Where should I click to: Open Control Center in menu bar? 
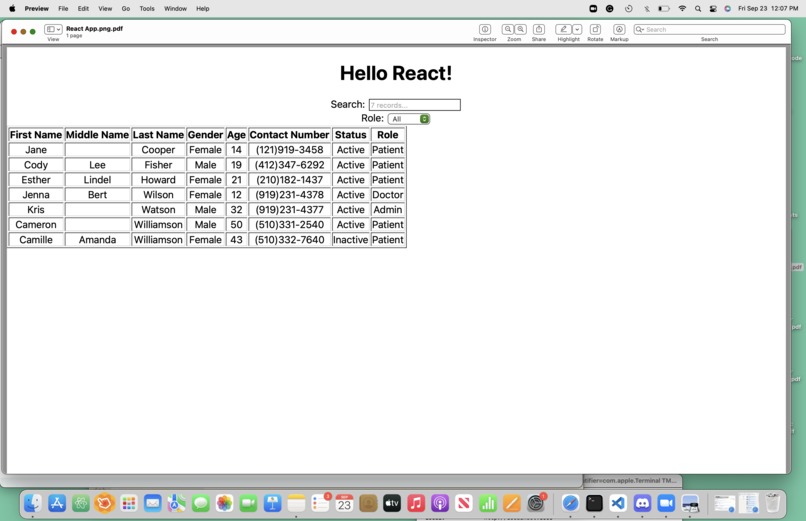pyautogui.click(x=713, y=8)
